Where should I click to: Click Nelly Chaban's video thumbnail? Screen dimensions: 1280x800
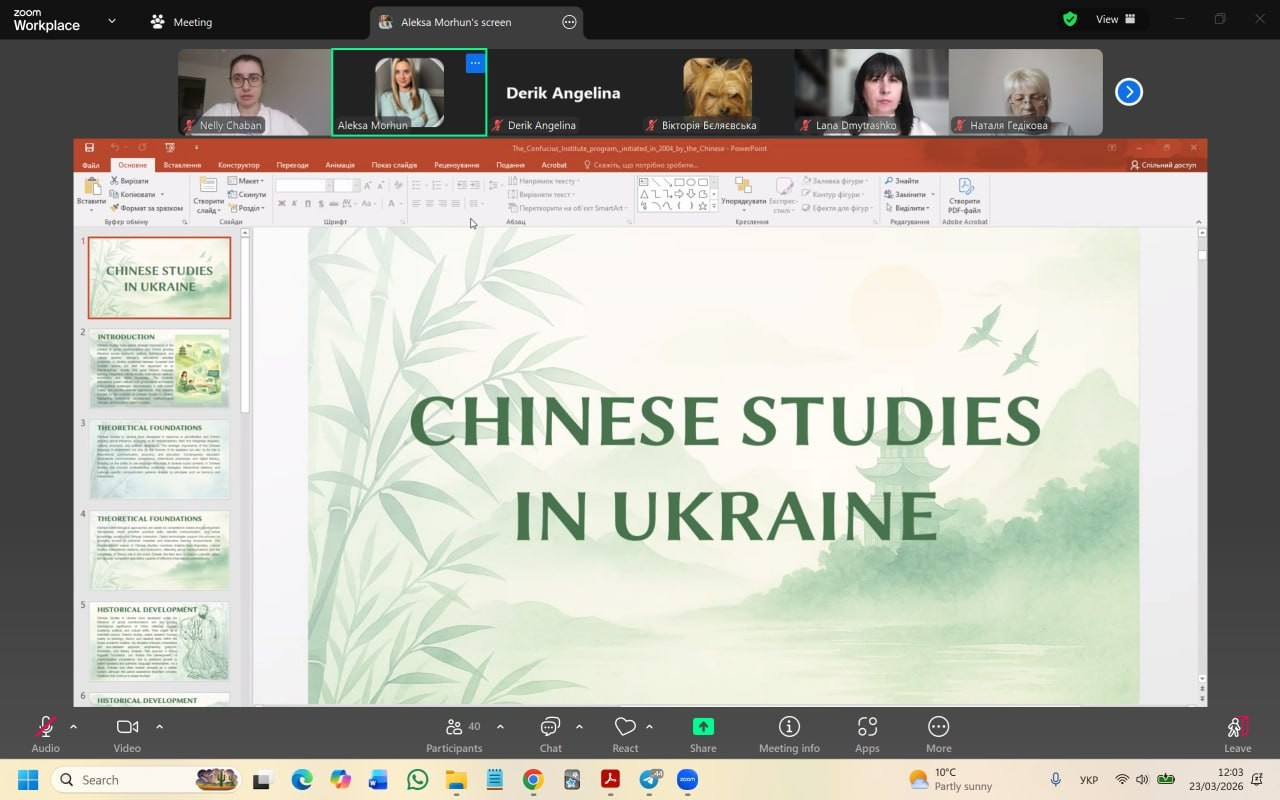click(x=255, y=92)
